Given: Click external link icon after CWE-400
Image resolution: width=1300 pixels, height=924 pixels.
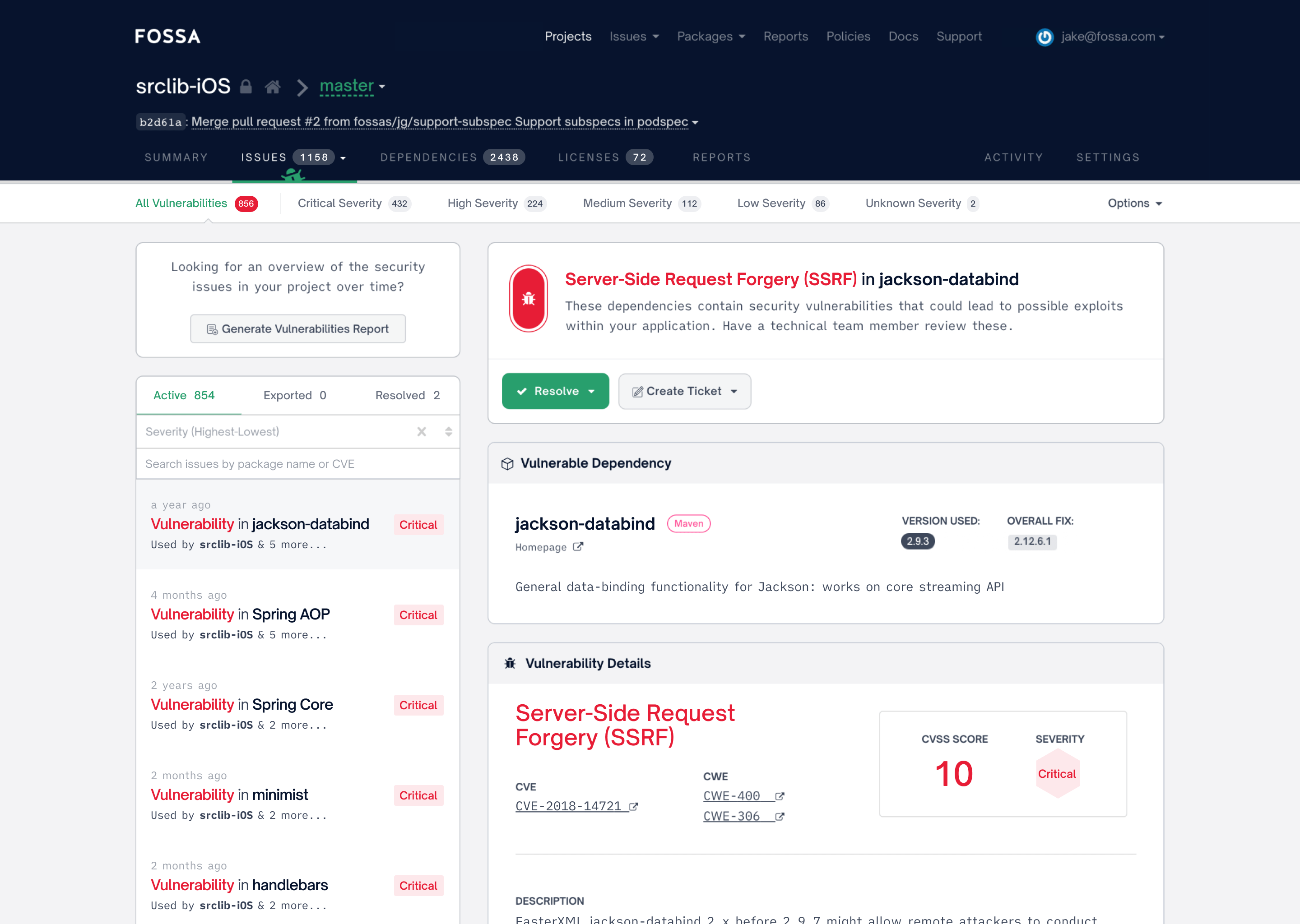Looking at the screenshot, I should (780, 796).
